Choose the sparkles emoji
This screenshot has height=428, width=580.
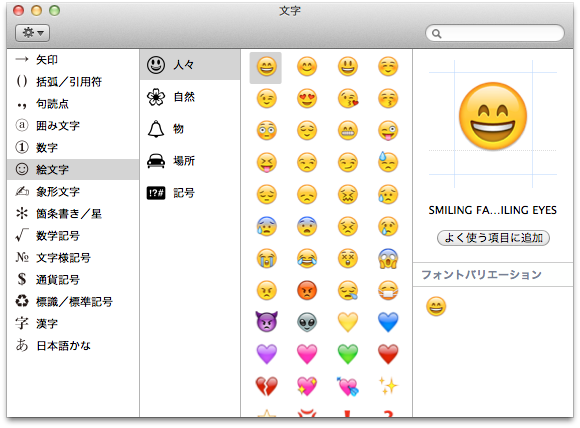[388, 386]
